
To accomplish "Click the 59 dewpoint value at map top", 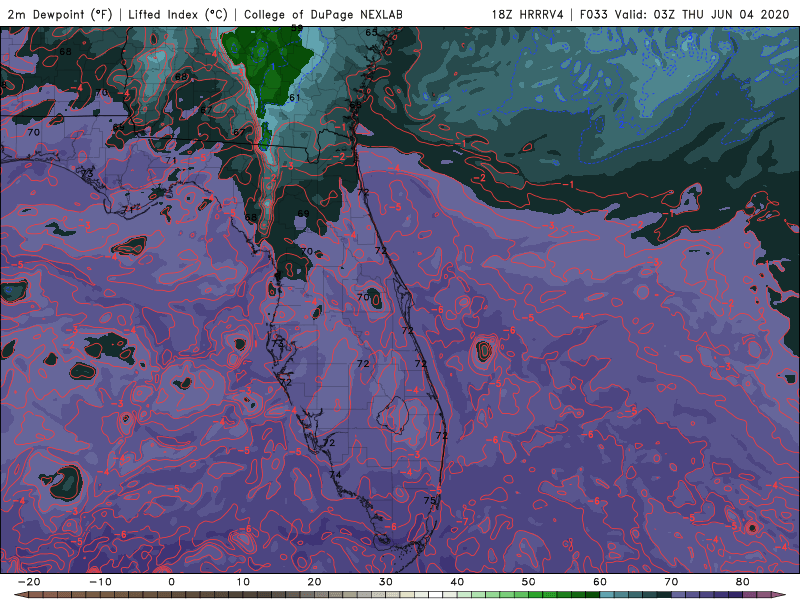I will click(297, 29).
